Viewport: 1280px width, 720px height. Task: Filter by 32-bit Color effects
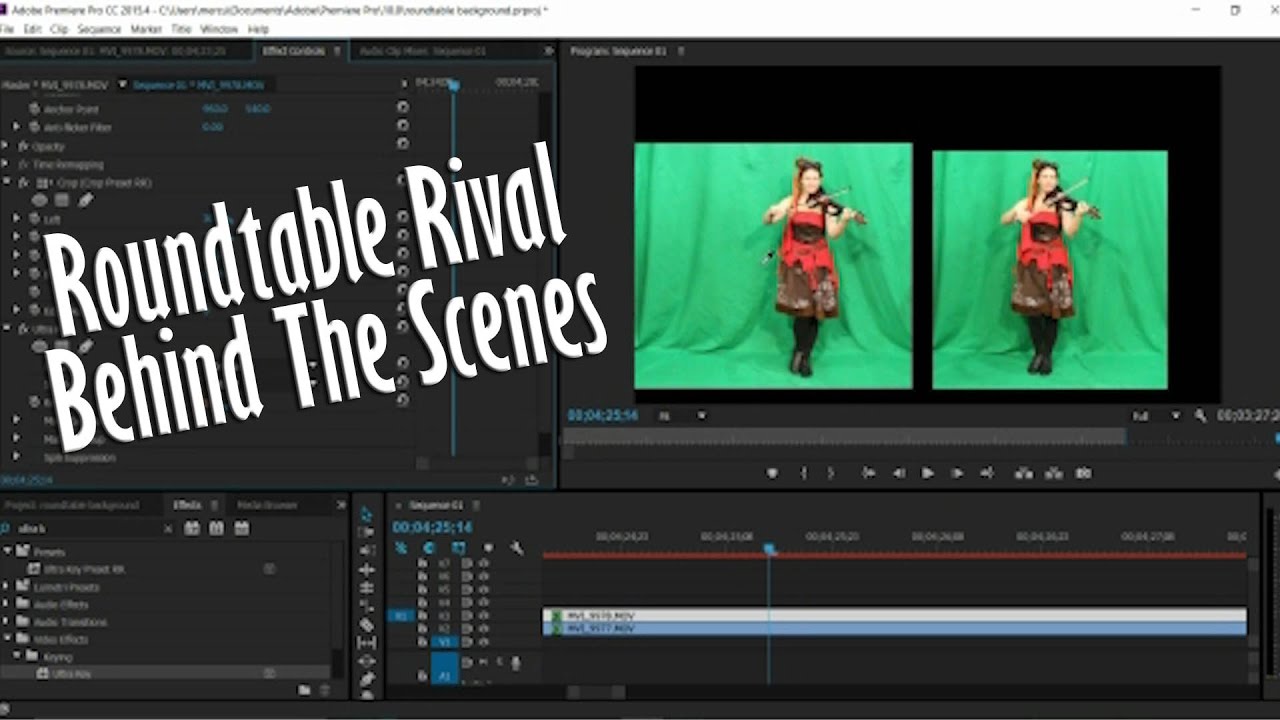pyautogui.click(x=217, y=528)
